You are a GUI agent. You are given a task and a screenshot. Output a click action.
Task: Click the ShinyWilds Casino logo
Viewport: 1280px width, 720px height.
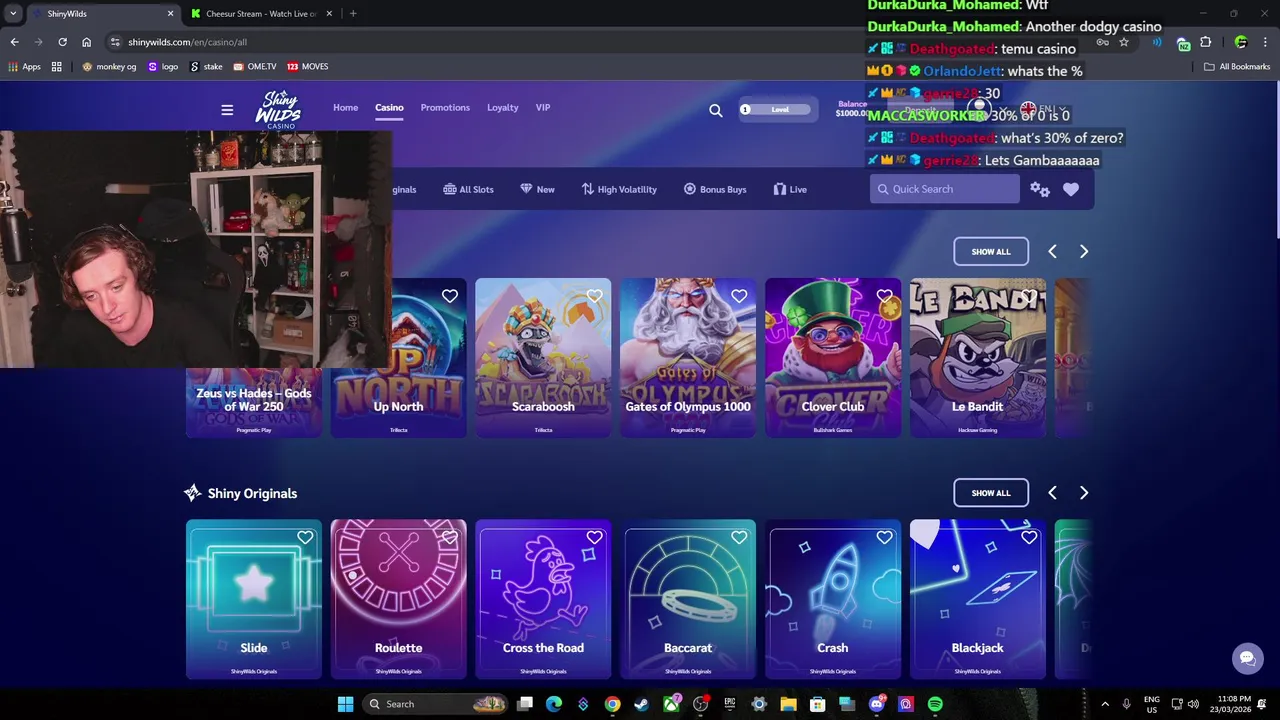pos(277,109)
